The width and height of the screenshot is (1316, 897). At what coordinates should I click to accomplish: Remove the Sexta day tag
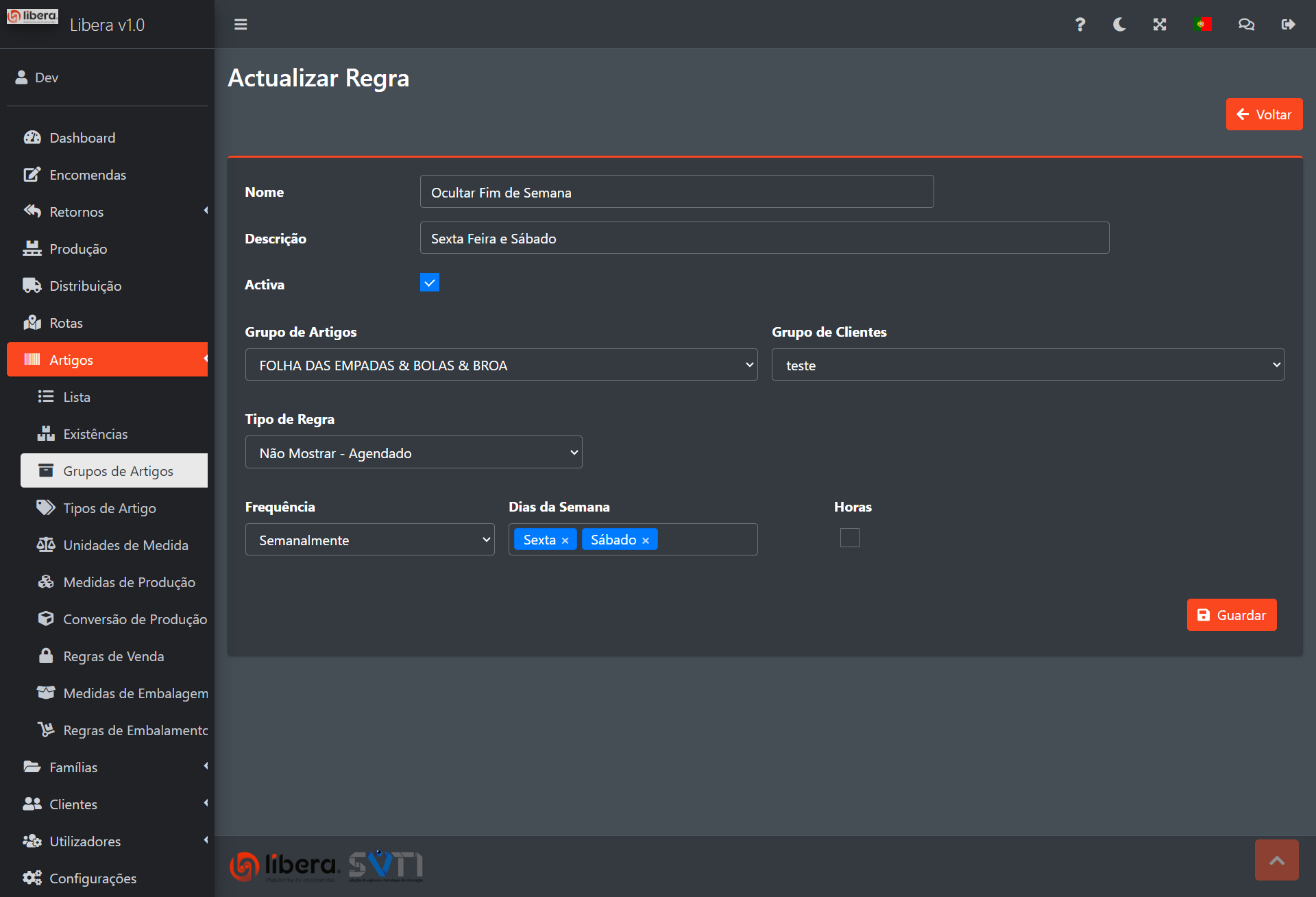coord(565,540)
